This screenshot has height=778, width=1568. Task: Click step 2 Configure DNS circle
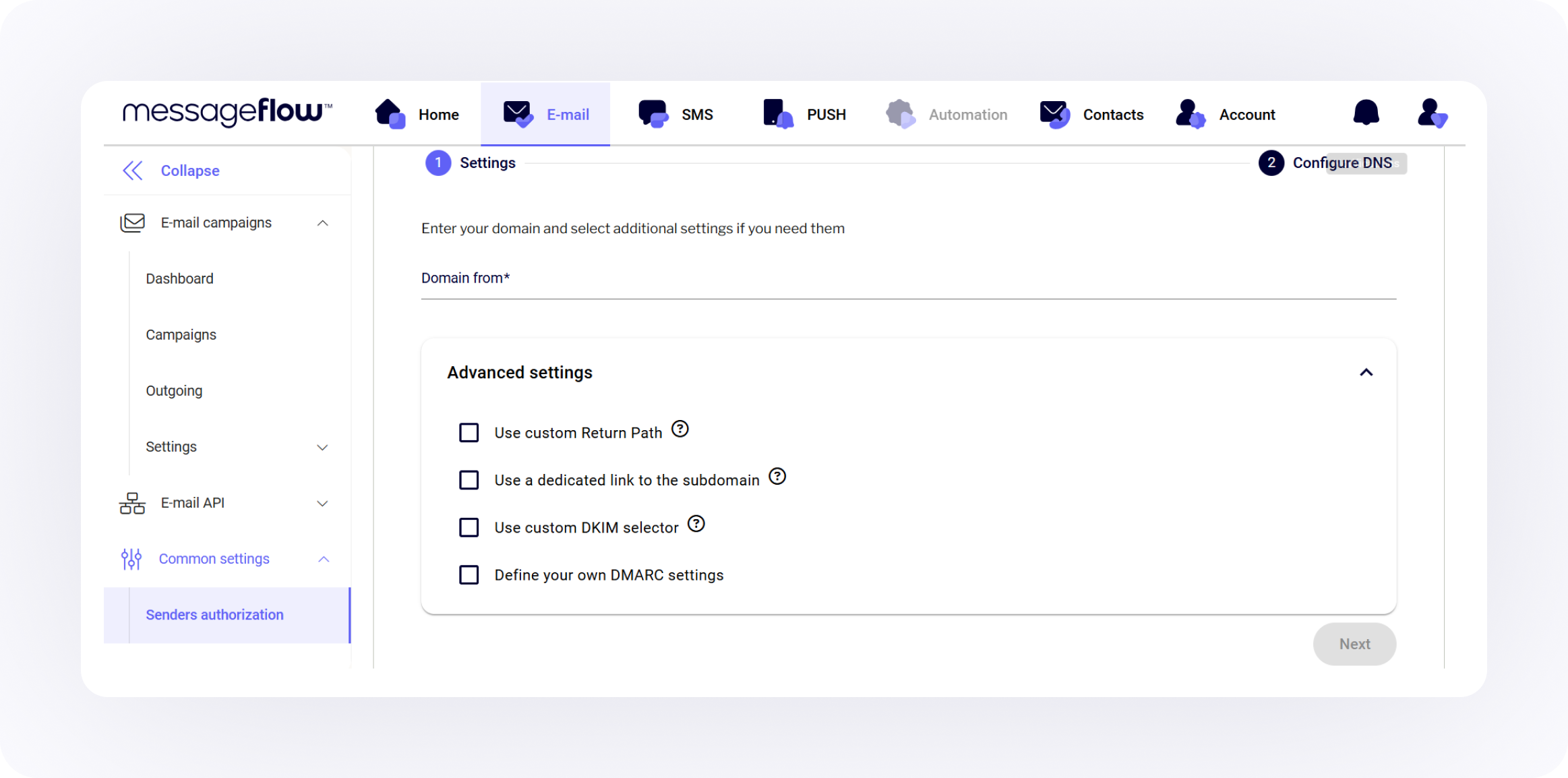click(x=1271, y=162)
